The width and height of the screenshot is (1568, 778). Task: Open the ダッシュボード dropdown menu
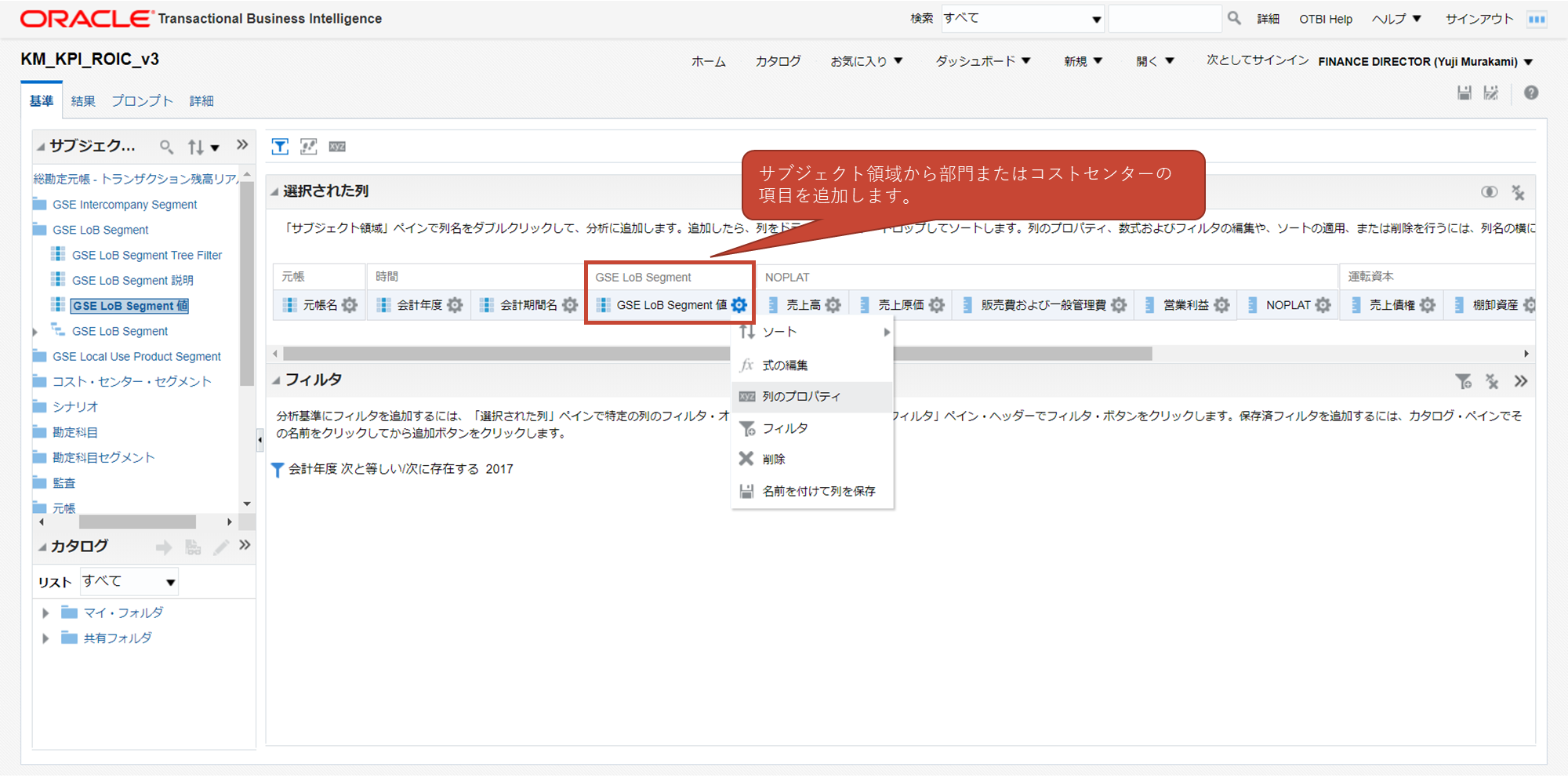(983, 61)
